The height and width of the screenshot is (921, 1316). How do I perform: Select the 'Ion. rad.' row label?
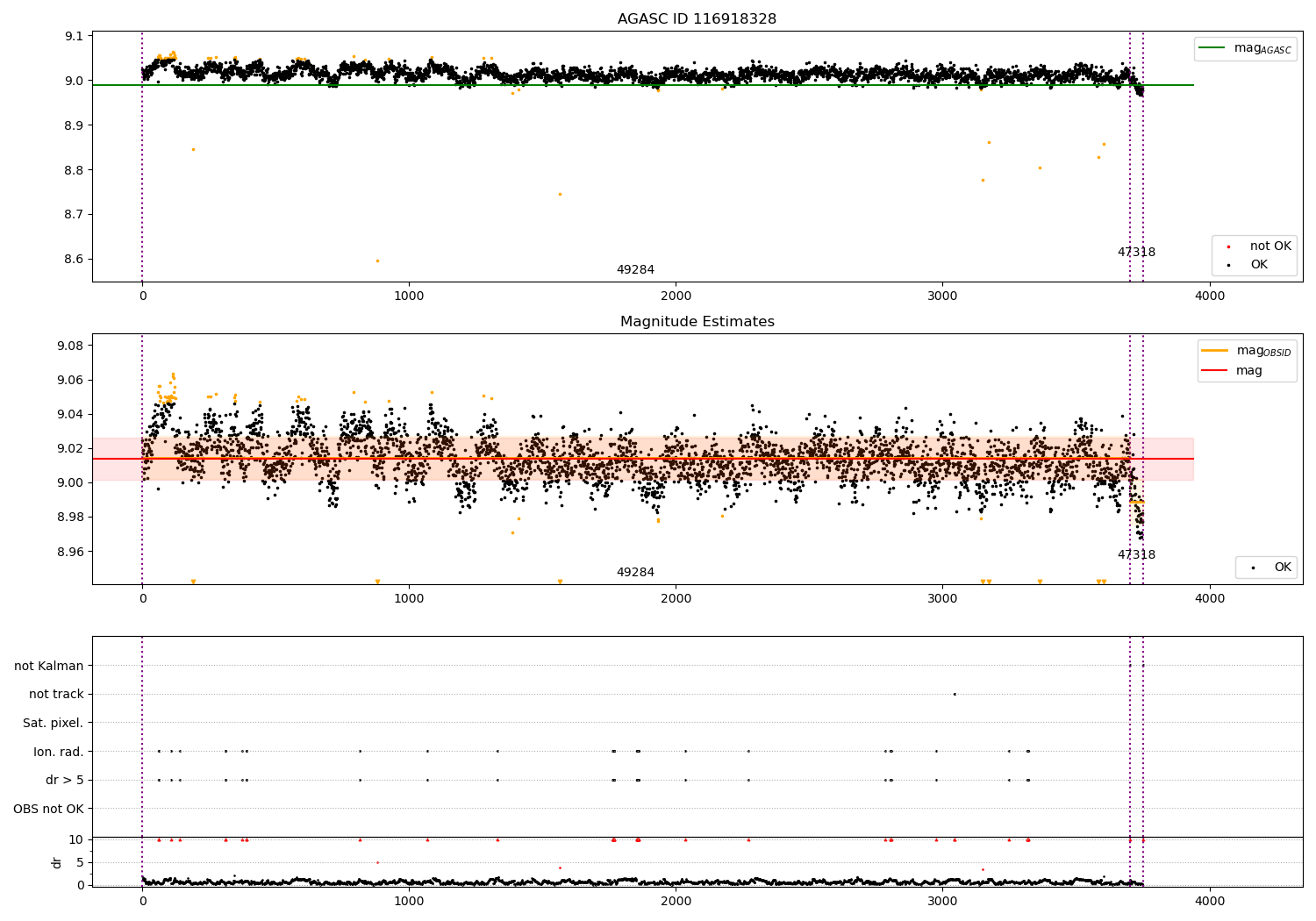point(59,752)
